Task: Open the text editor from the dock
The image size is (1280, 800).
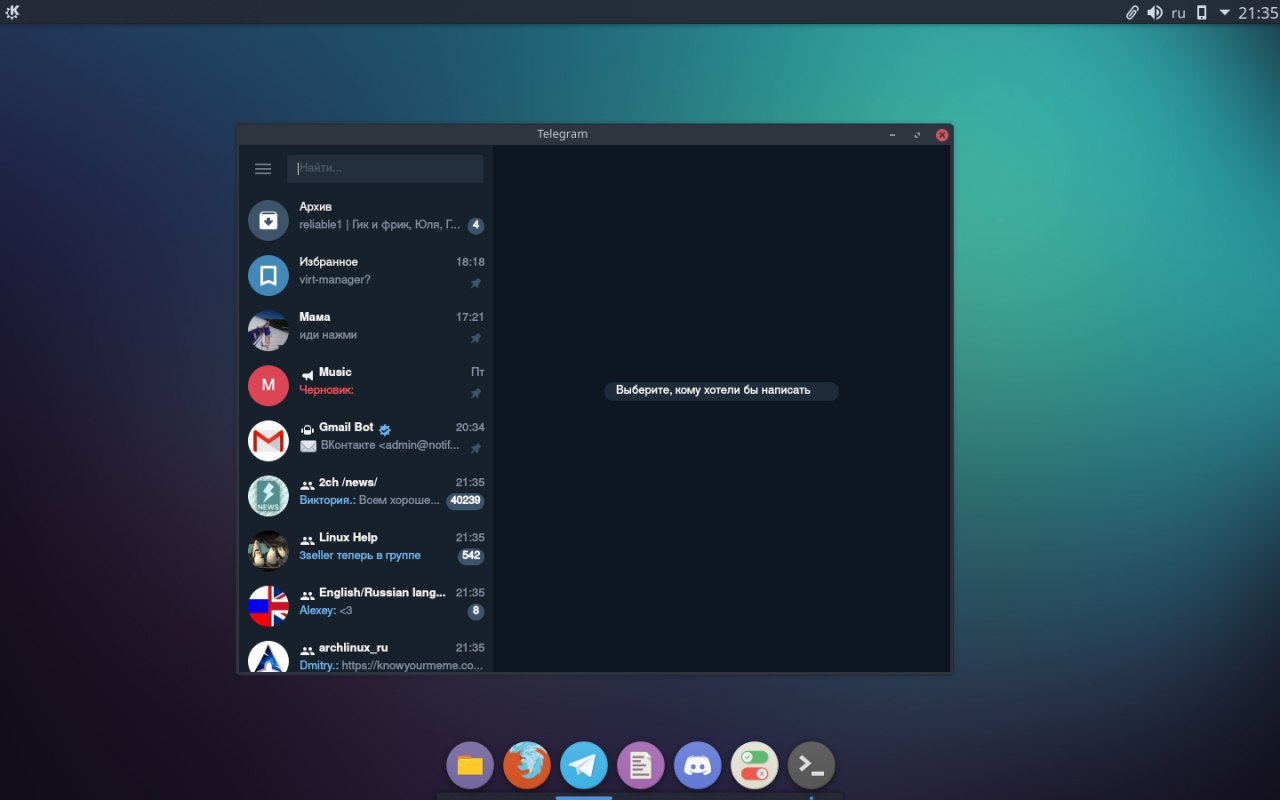Action: 641,766
